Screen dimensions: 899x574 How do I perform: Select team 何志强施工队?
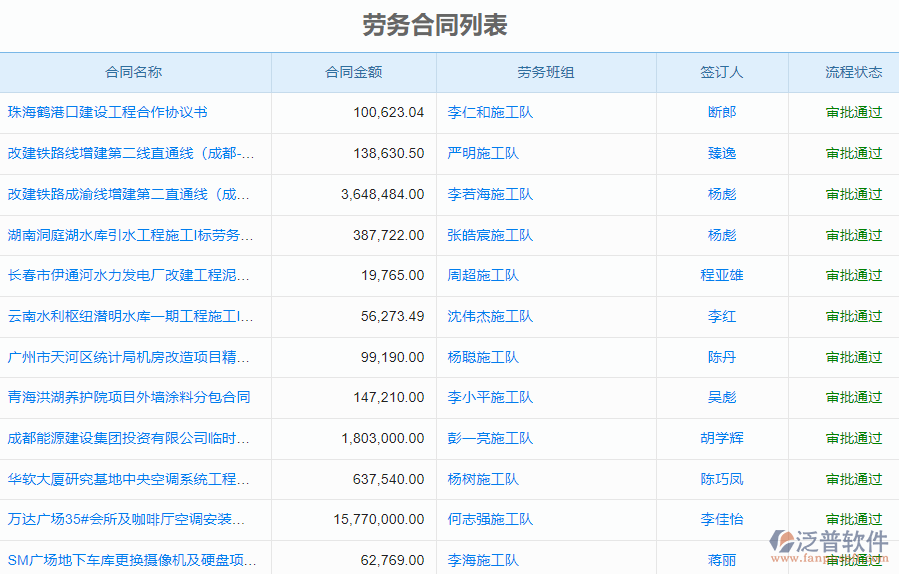pyautogui.click(x=490, y=520)
